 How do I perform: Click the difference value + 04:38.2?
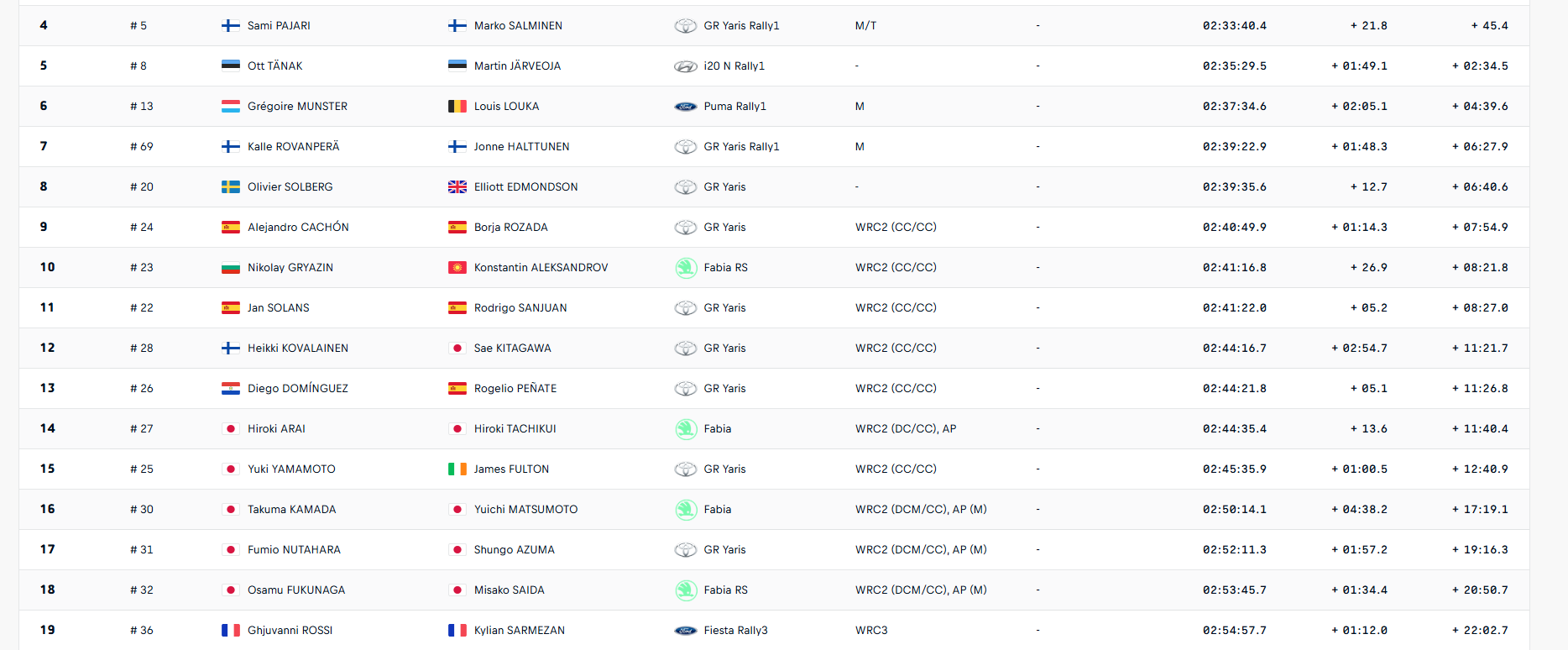[x=1359, y=510]
